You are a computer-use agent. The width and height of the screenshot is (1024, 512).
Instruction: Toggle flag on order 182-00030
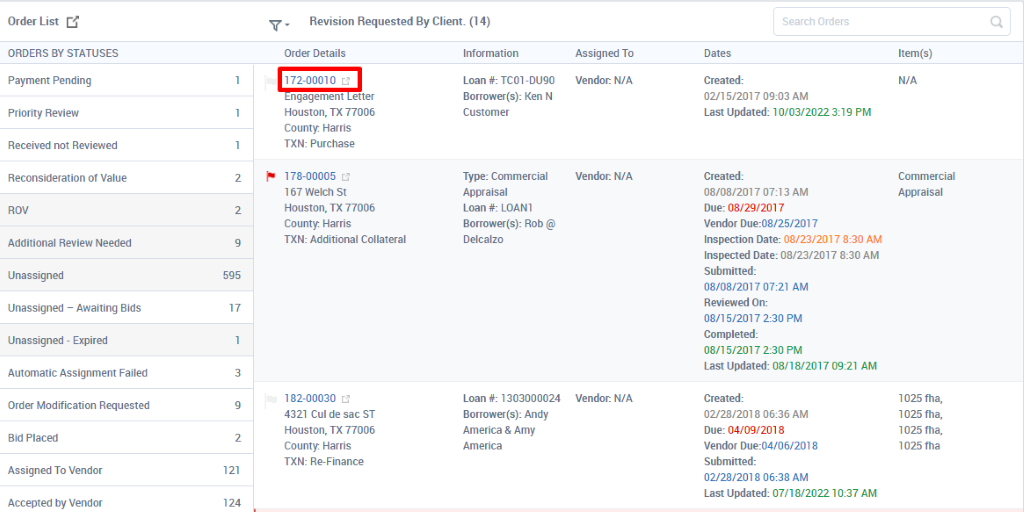tap(270, 399)
